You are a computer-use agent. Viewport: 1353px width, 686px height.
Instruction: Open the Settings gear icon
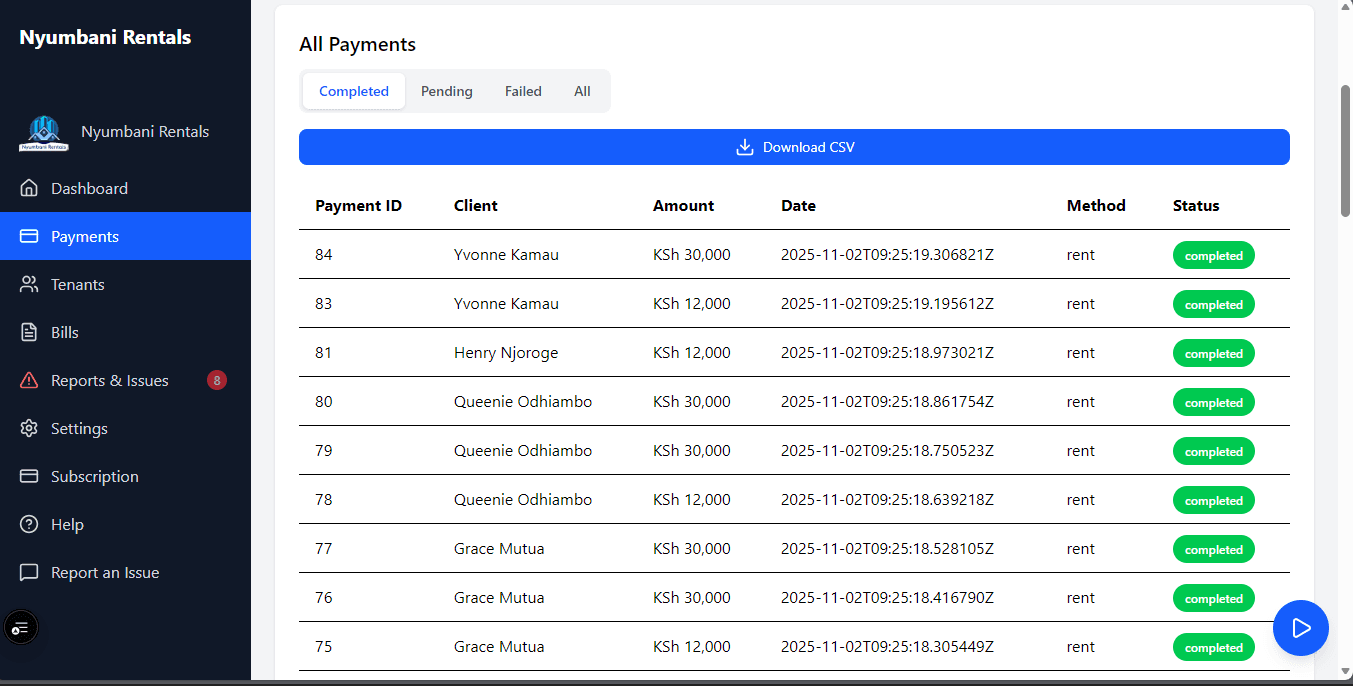point(27,428)
